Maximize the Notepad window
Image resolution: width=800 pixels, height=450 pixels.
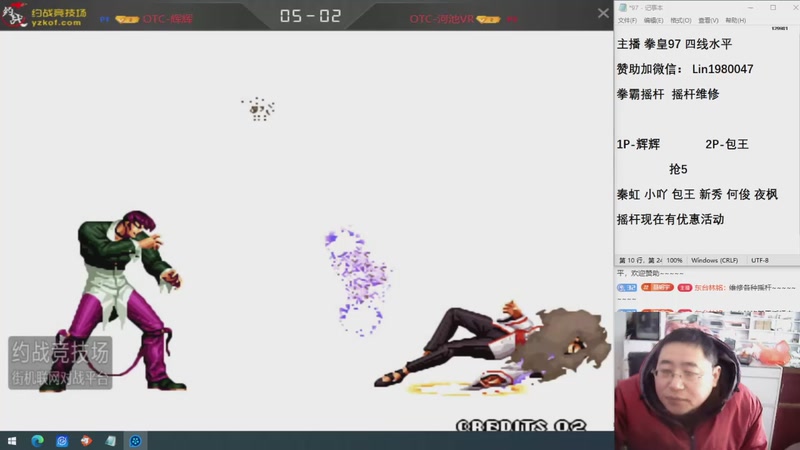click(773, 8)
